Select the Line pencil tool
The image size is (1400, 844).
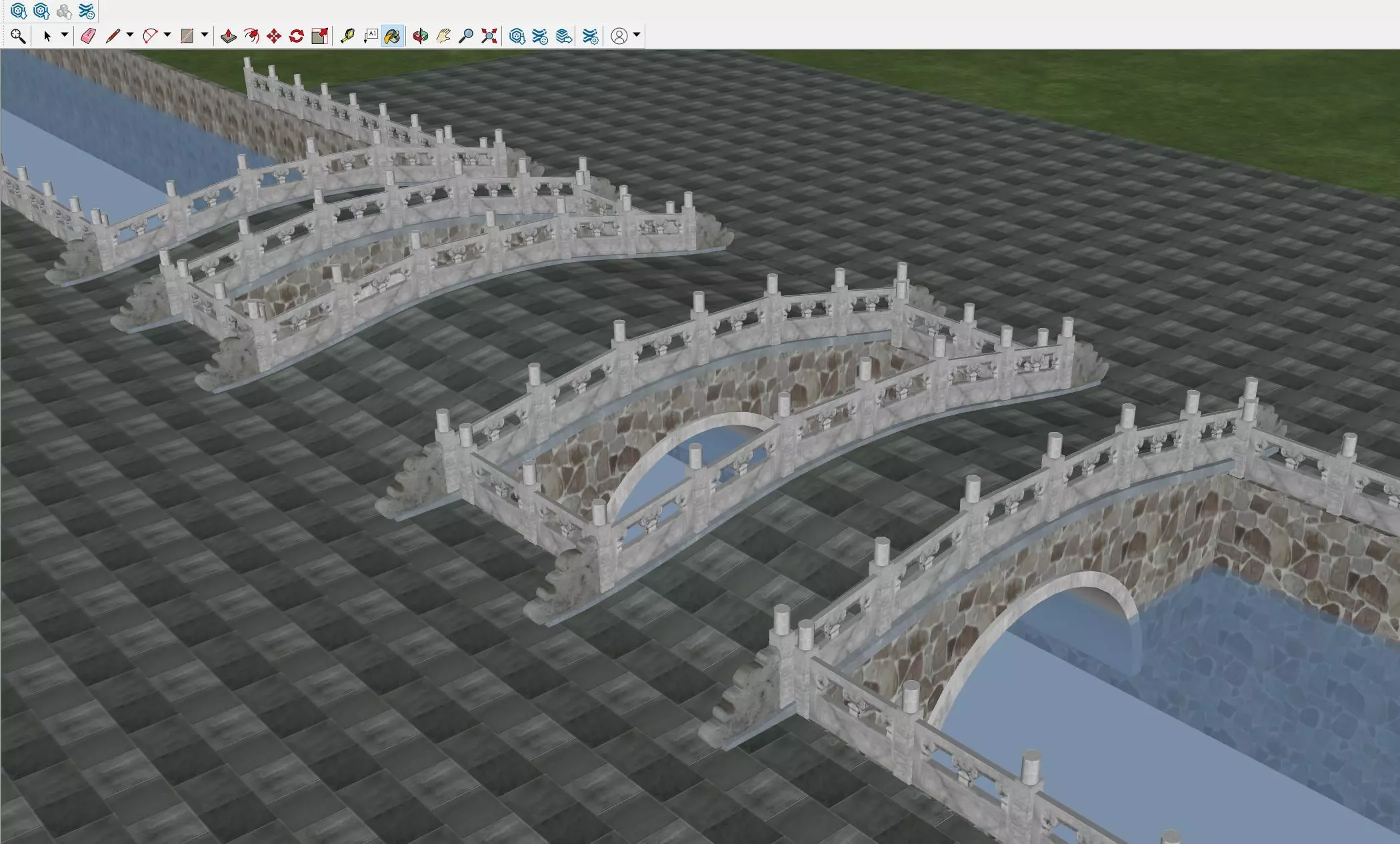tap(113, 36)
